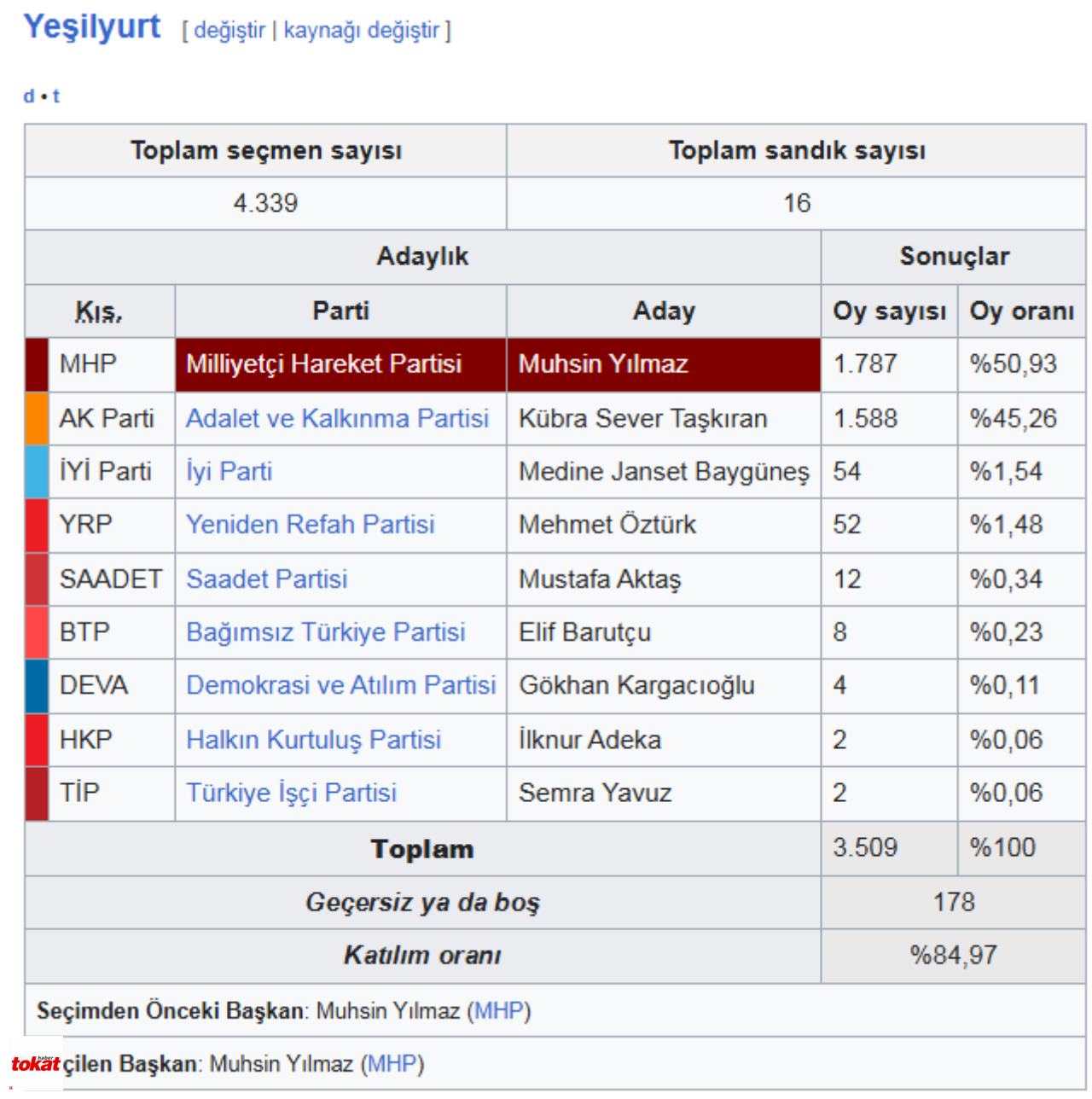Click the 'Oy sayısı' column header
This screenshot has height=1099, width=1092.
(890, 311)
